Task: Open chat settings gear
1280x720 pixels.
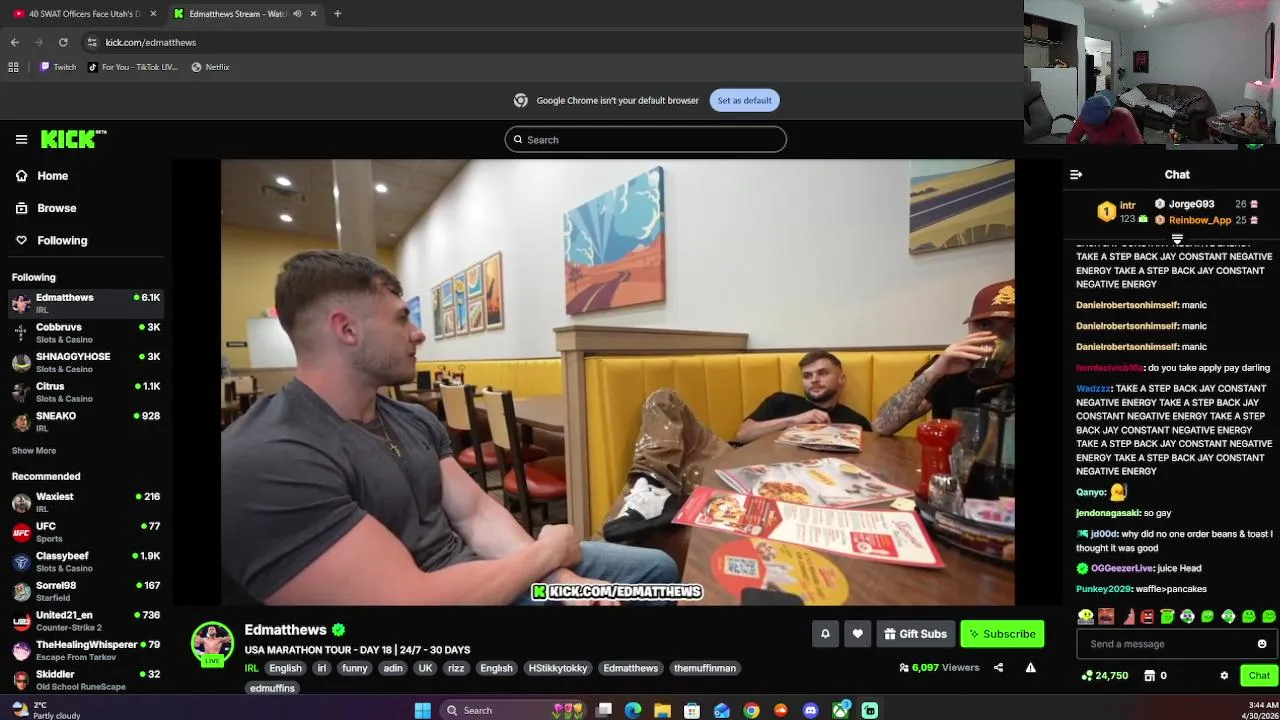Action: (x=1224, y=676)
